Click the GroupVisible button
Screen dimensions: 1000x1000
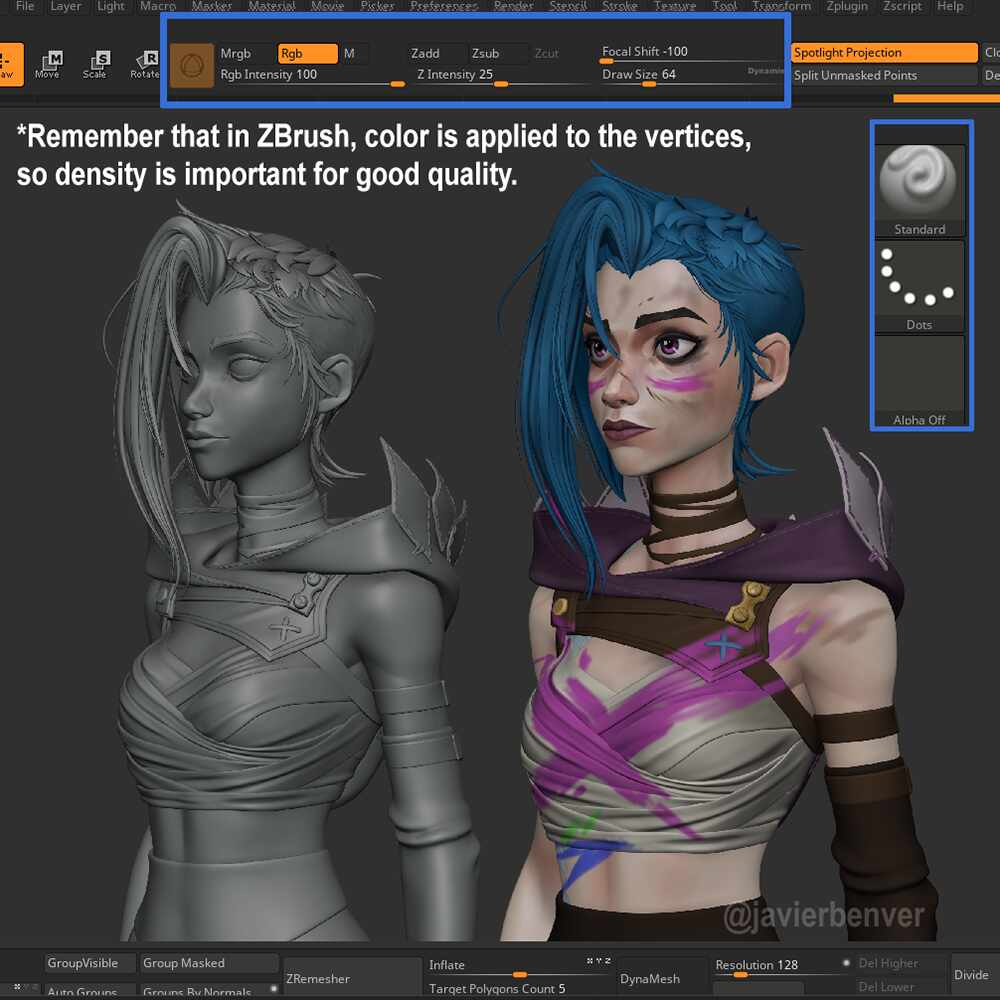pos(90,964)
